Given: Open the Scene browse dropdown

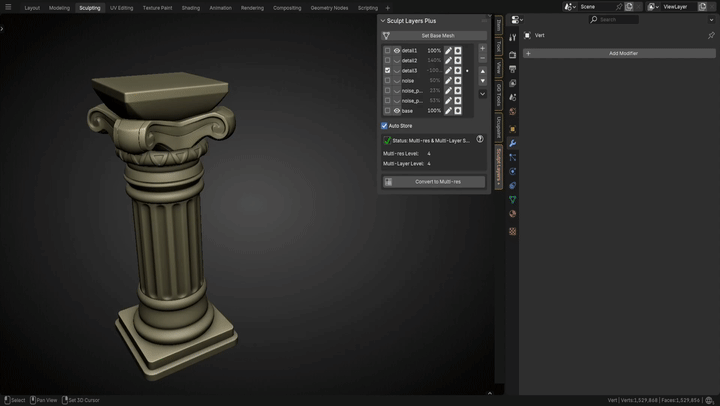Looking at the screenshot, I should coord(570,7).
